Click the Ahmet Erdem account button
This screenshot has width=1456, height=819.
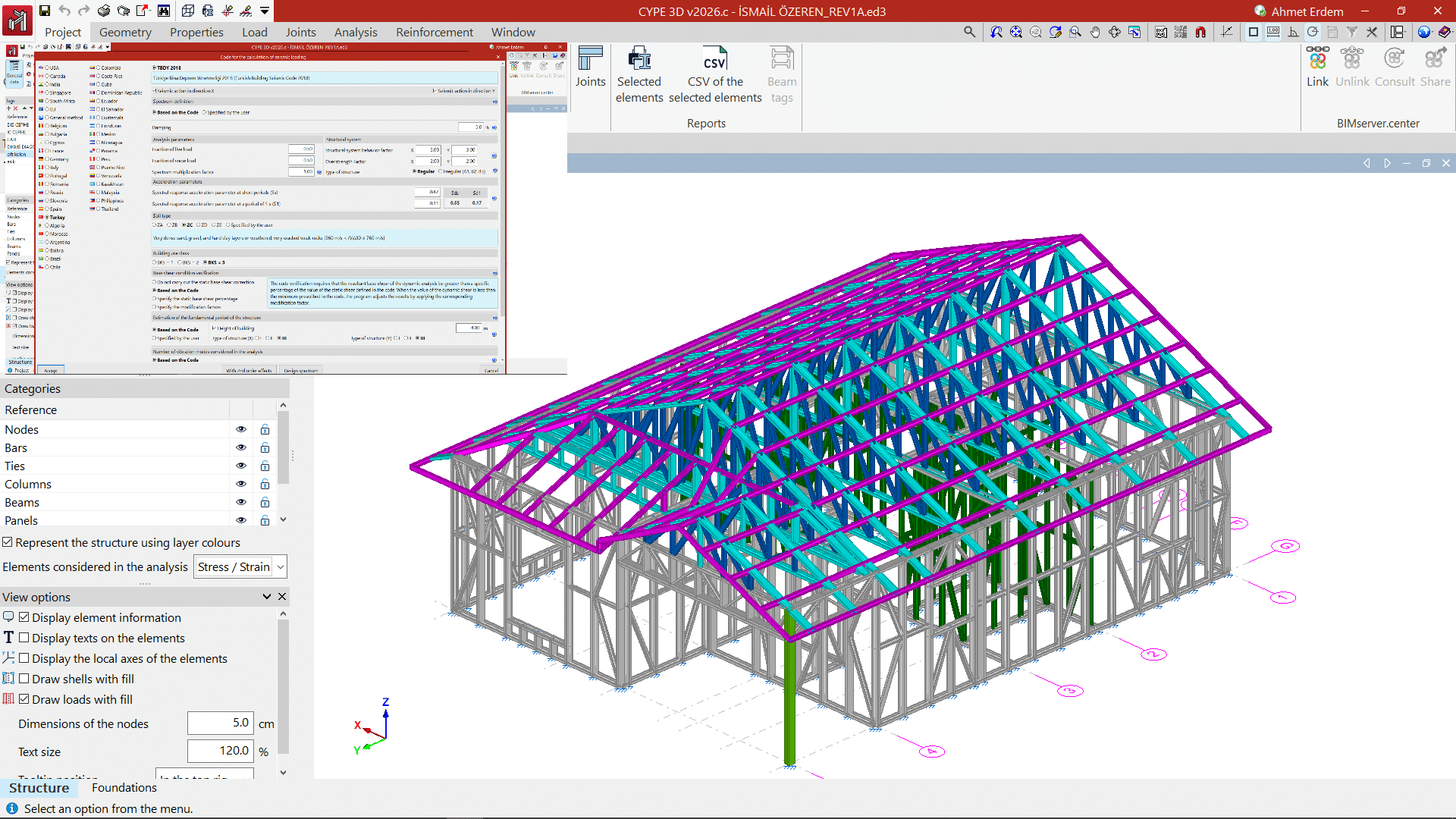(1298, 11)
